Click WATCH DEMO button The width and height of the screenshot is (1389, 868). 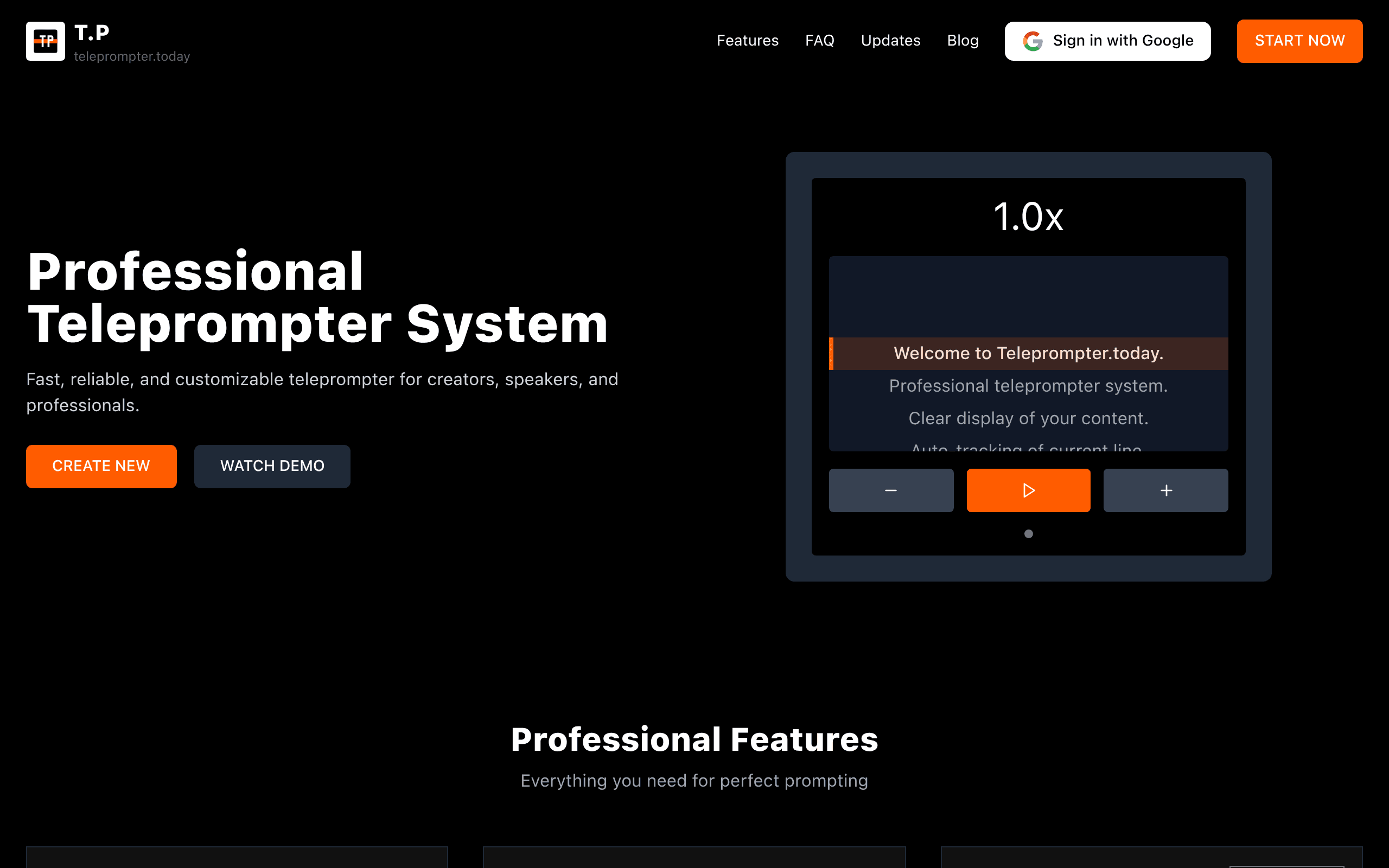click(272, 466)
